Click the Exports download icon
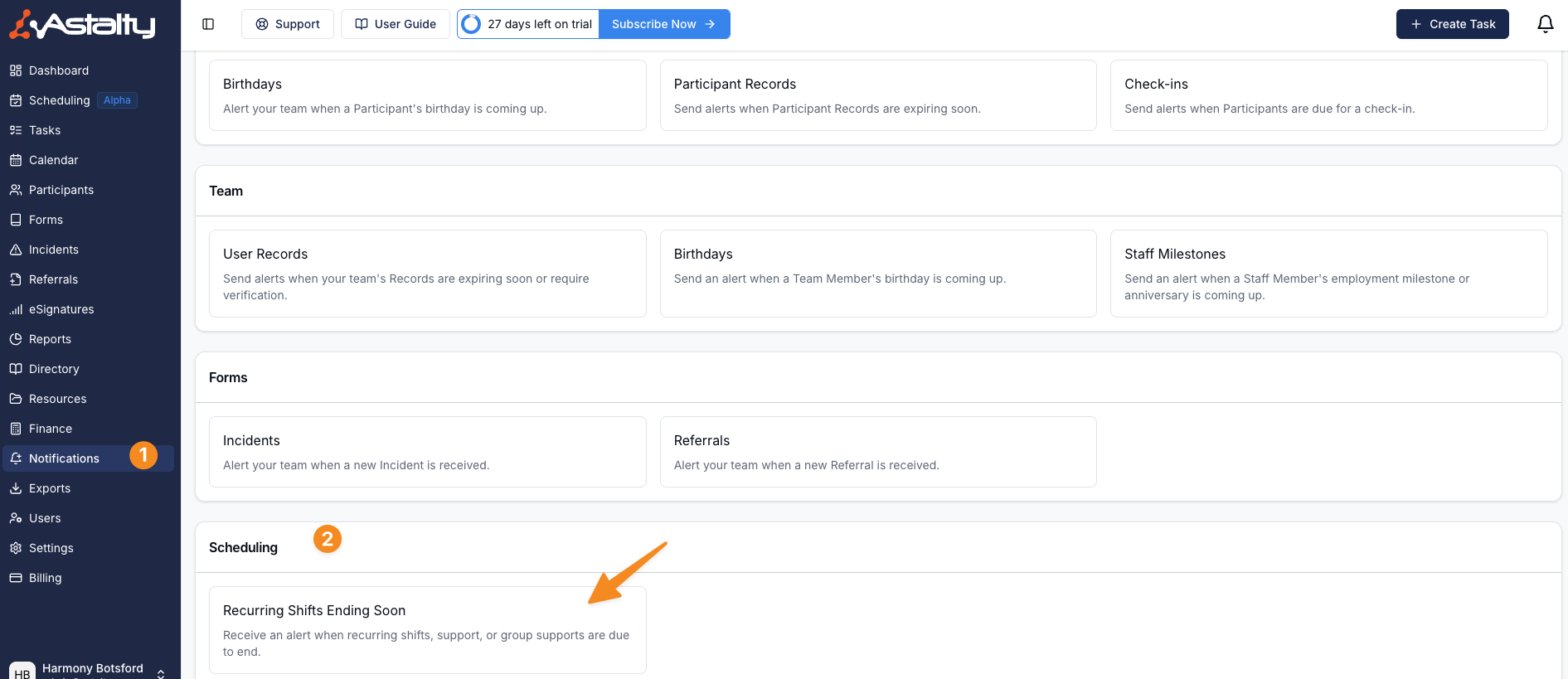1568x679 pixels. (16, 488)
